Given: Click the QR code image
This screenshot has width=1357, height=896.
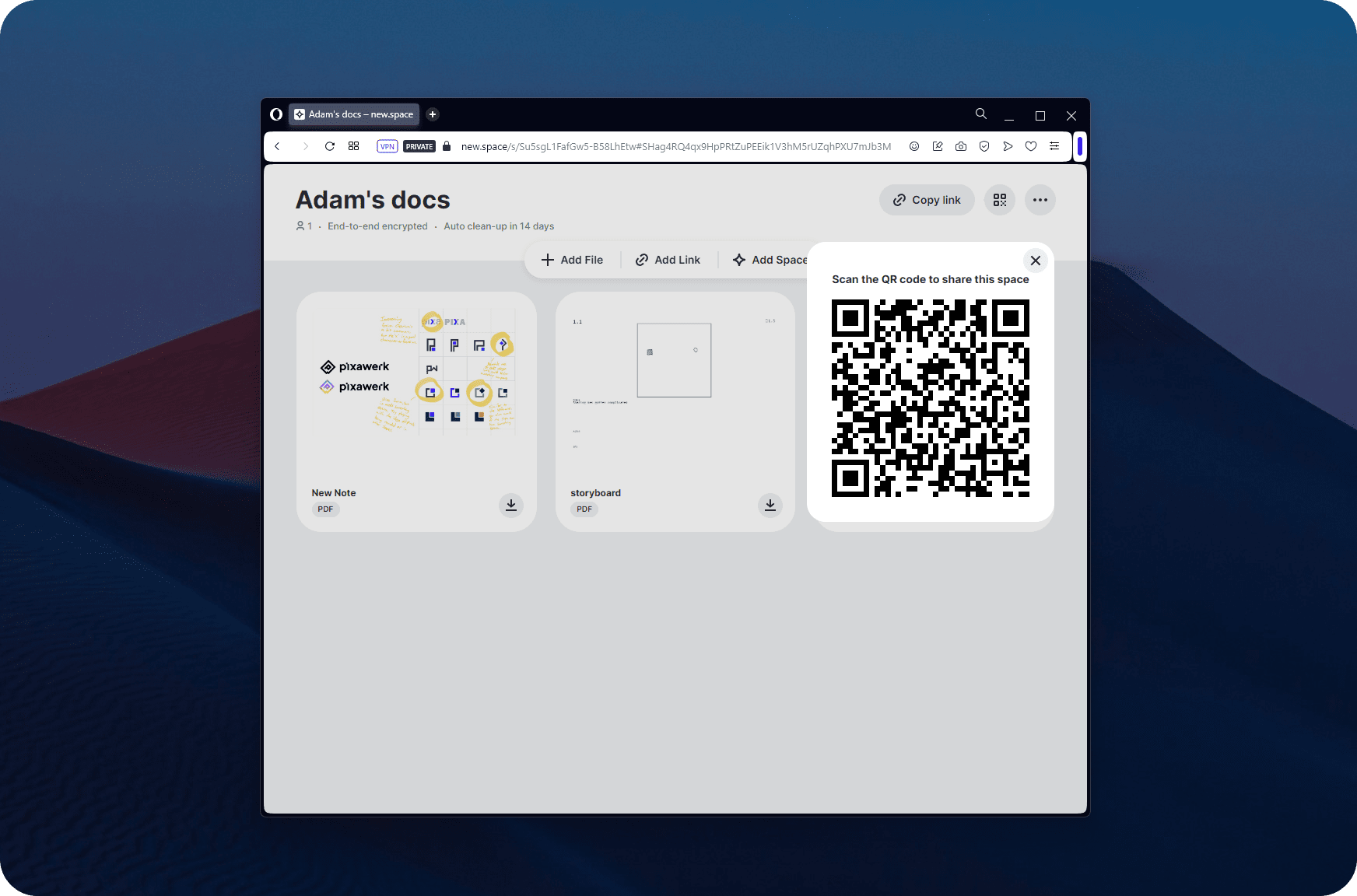Looking at the screenshot, I should pos(931,398).
